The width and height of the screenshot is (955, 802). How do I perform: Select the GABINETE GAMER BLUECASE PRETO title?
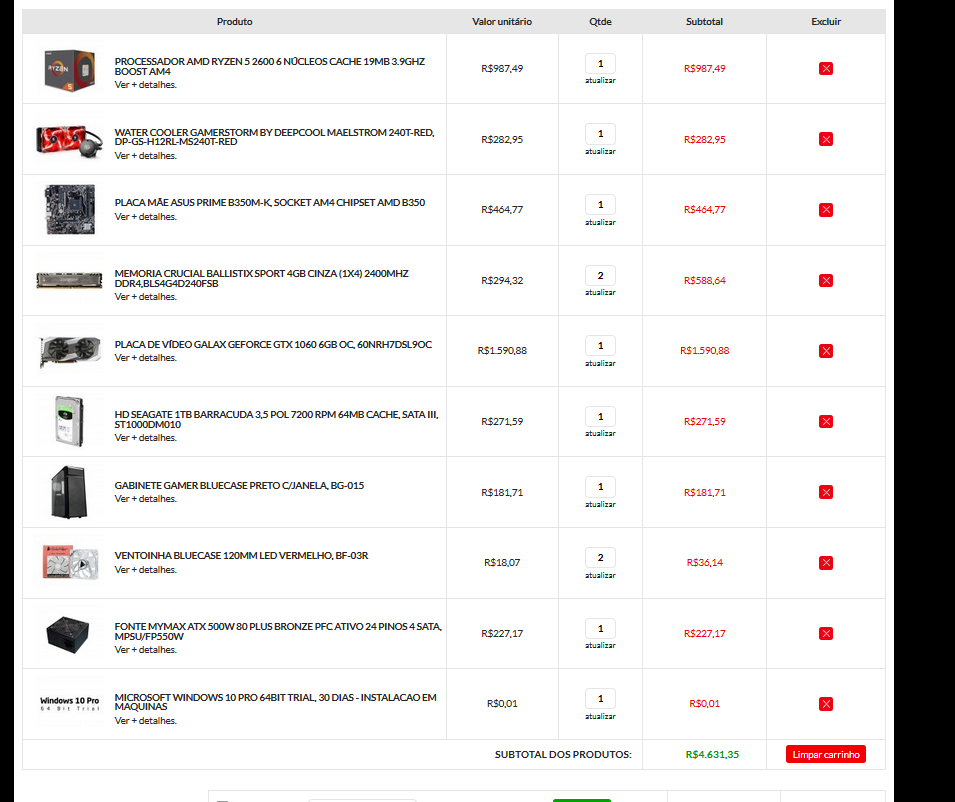(239, 485)
